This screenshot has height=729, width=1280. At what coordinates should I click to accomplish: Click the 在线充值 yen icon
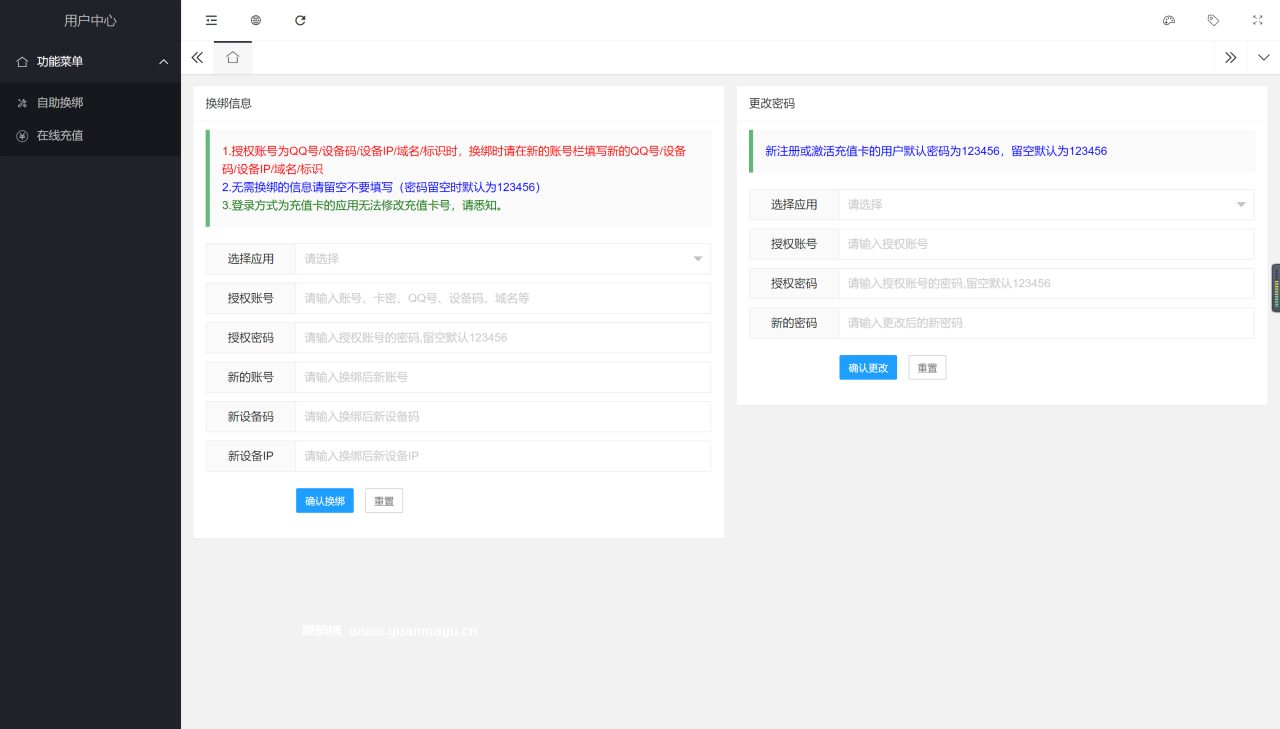pos(22,136)
